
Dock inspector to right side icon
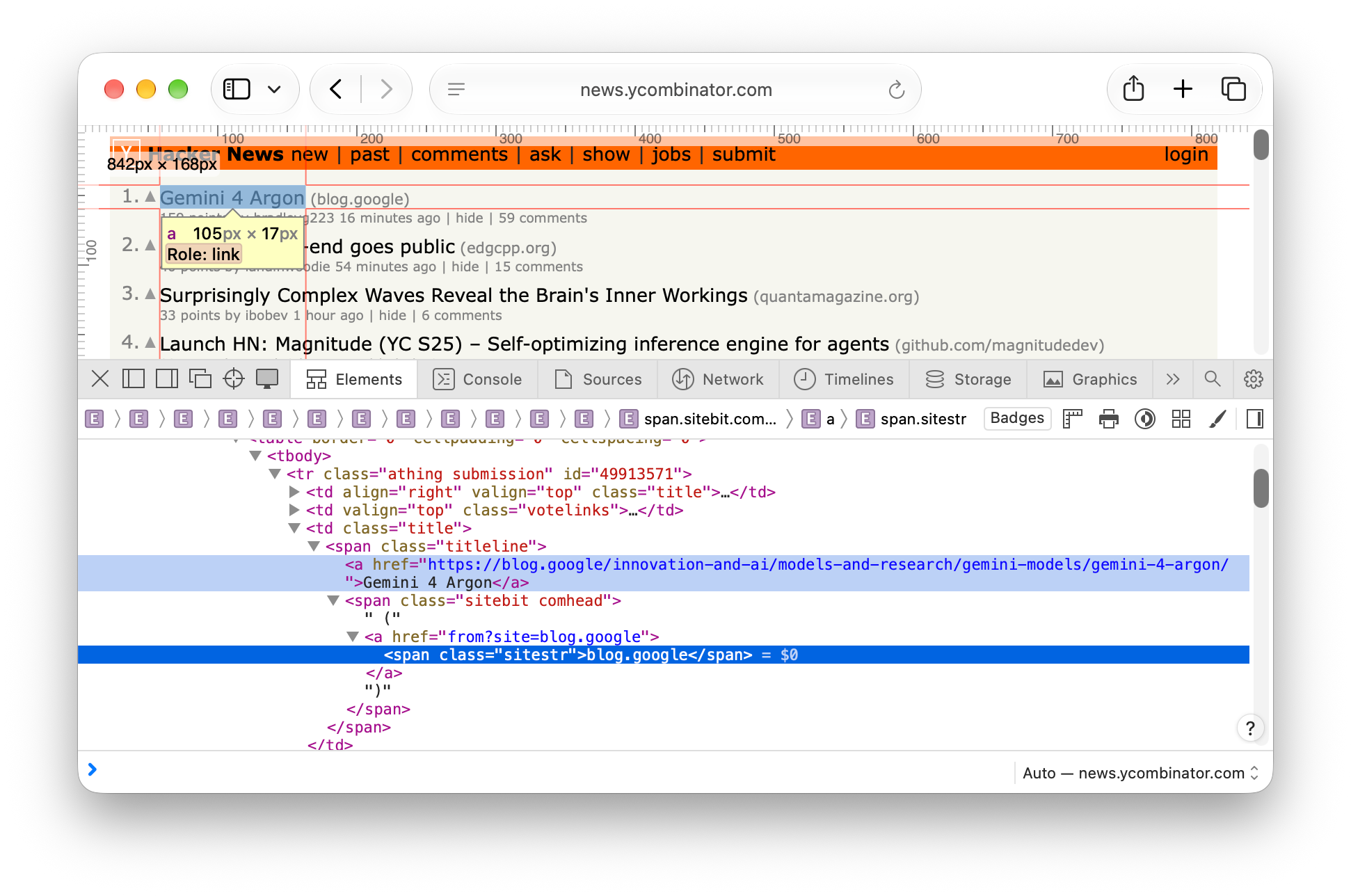167,379
